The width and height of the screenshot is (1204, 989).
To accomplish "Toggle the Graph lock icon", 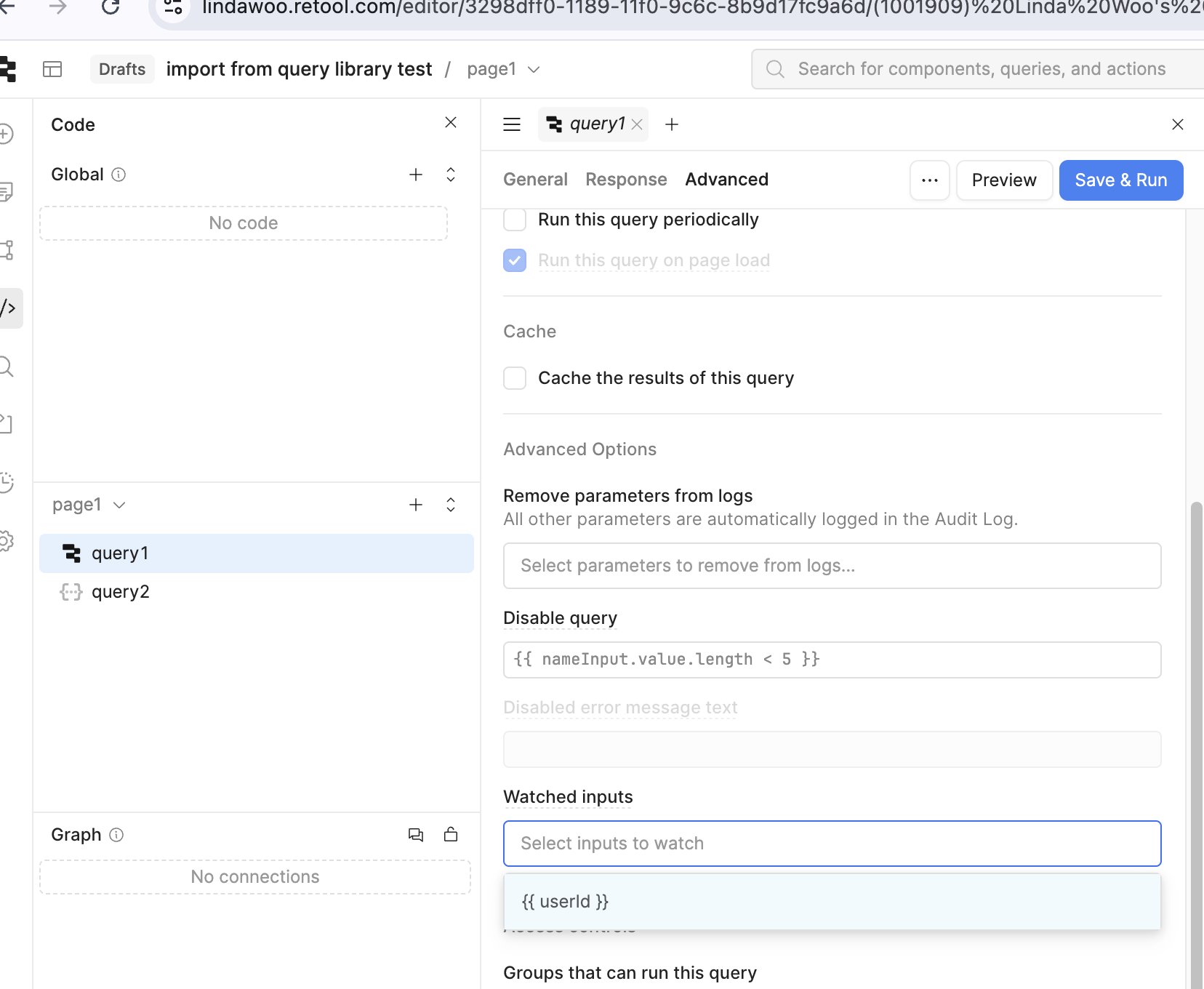I will point(451,834).
